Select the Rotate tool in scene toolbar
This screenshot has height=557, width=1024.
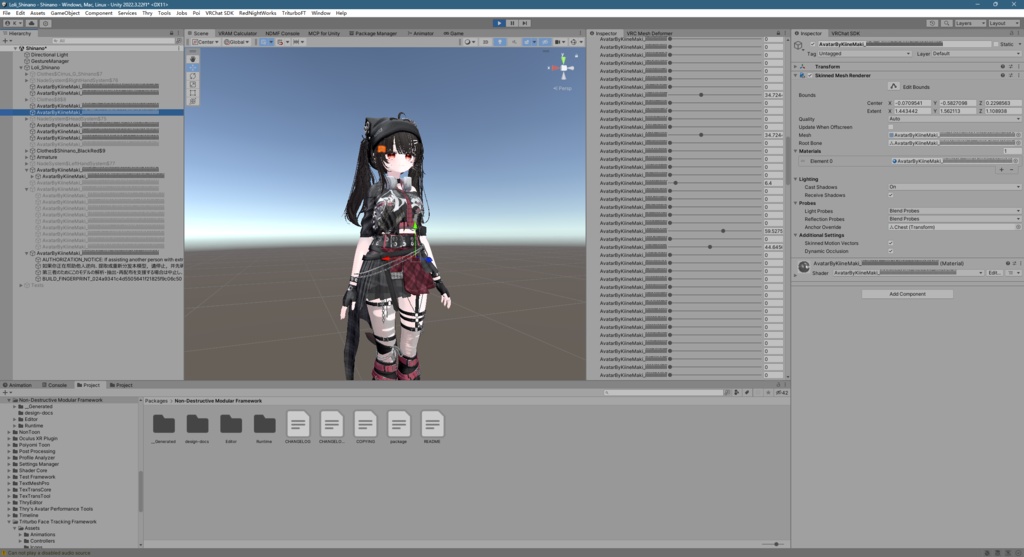(193, 76)
